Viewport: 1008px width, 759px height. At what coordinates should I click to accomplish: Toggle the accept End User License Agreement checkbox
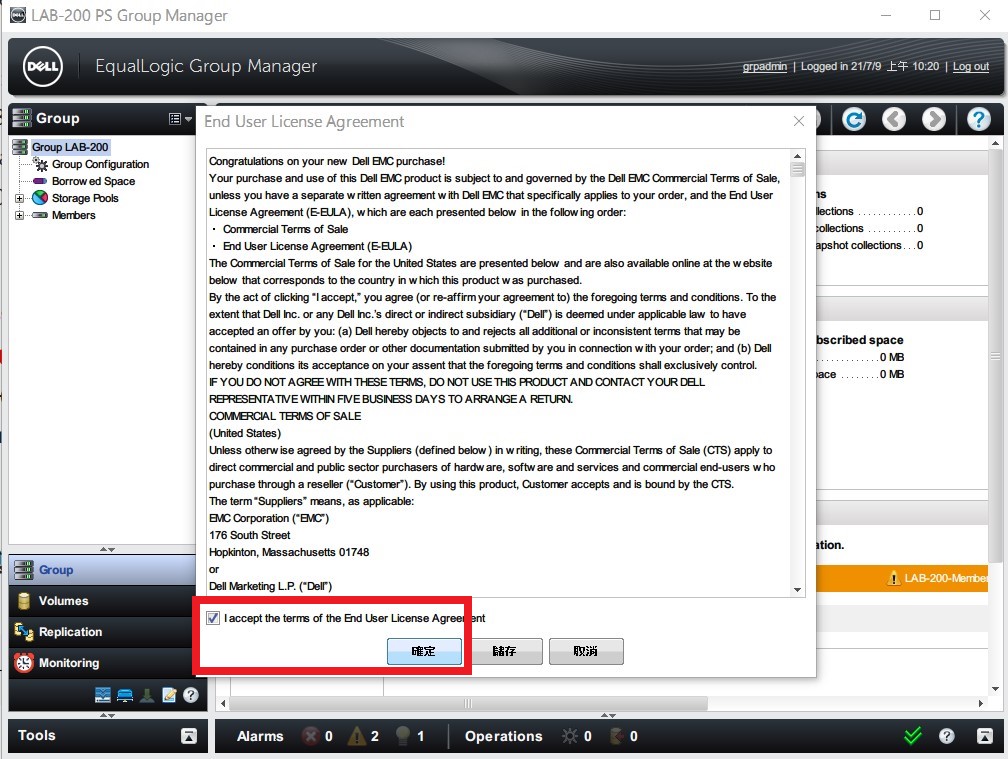click(x=213, y=618)
